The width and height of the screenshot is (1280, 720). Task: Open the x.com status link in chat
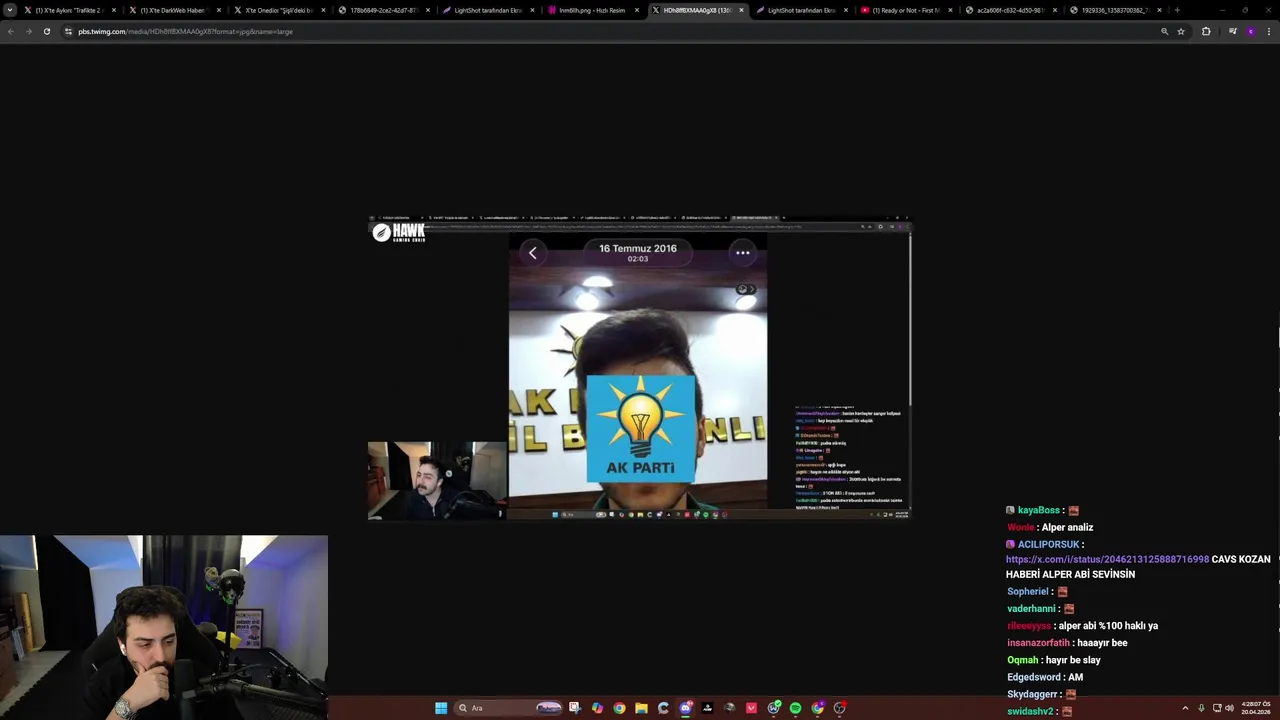1107,559
